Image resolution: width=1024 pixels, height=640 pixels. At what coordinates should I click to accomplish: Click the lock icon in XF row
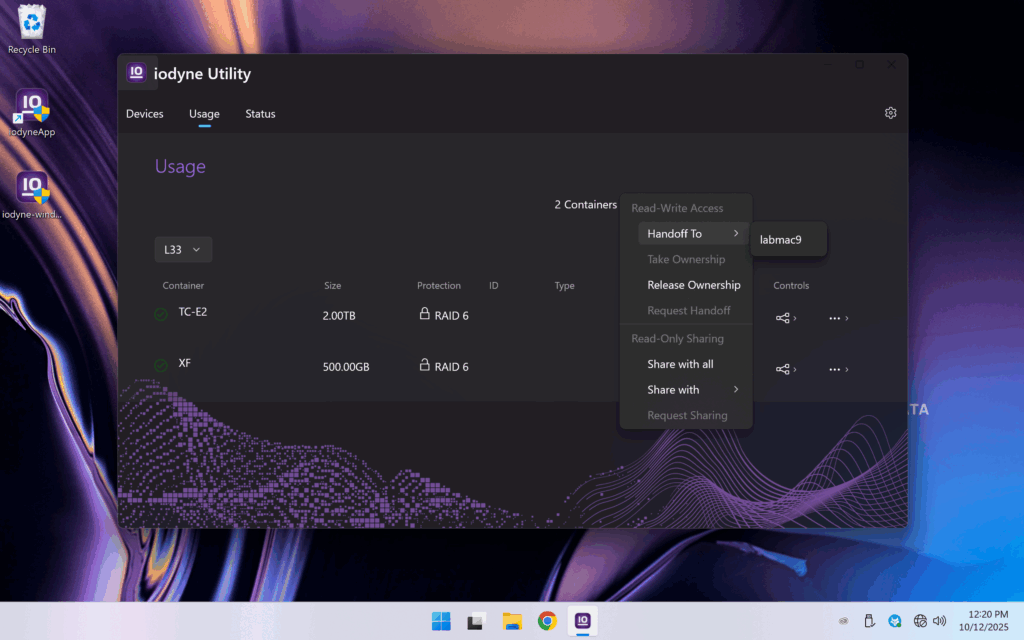point(425,366)
